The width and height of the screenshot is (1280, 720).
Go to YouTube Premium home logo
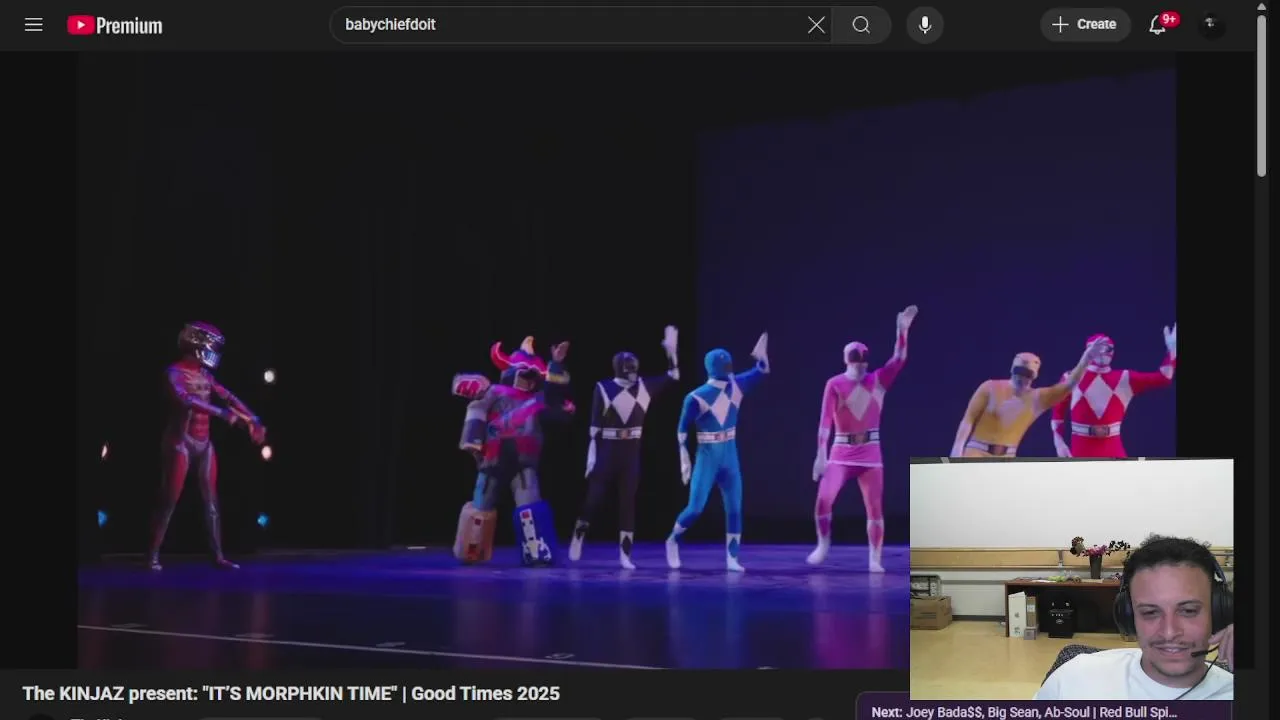click(x=115, y=25)
